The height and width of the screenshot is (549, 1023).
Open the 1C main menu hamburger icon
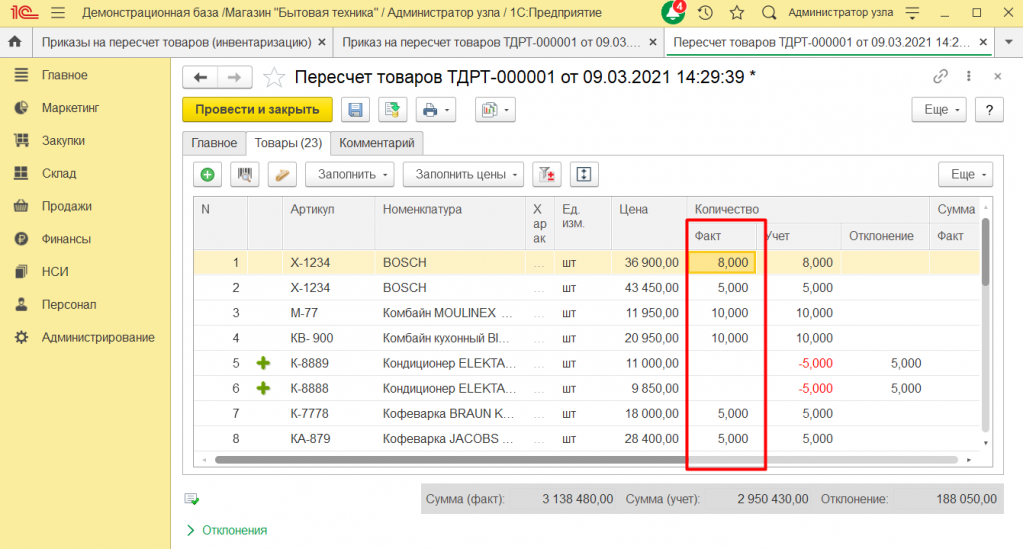point(58,12)
